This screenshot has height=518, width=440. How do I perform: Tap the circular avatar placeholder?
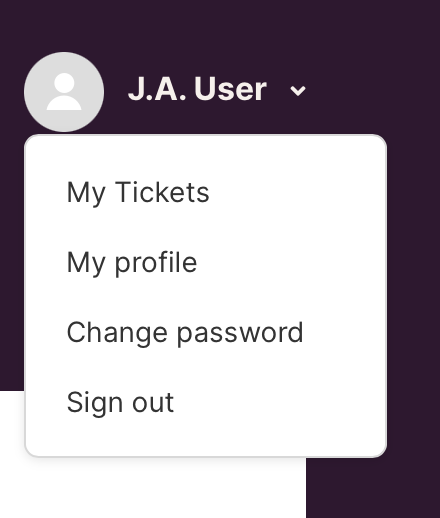tap(64, 92)
